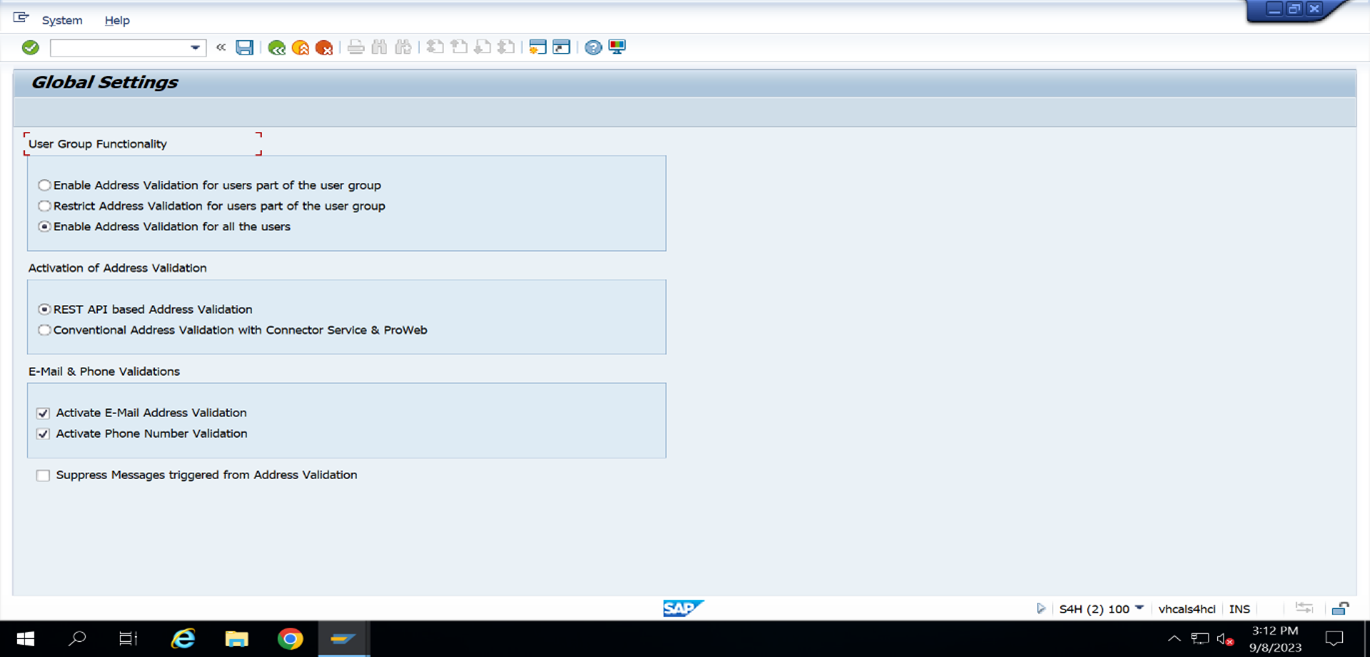
Task: Choose Conventional Address Validation with Connector Service
Action: [x=44, y=330]
